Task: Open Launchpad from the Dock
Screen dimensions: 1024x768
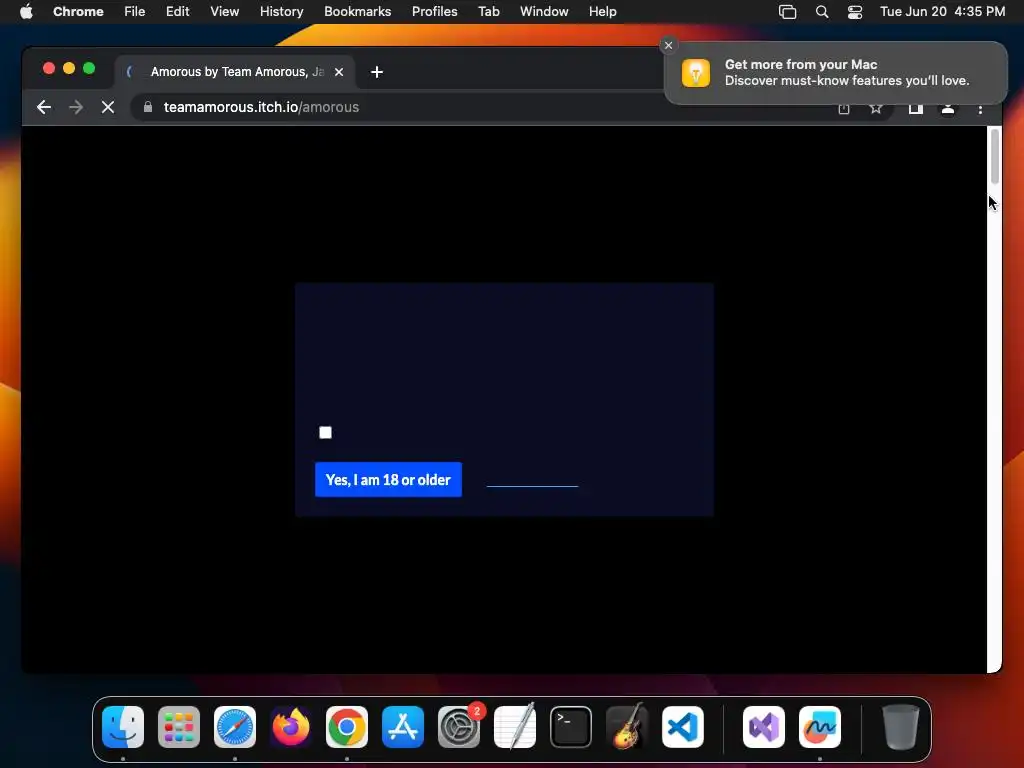Action: (179, 727)
